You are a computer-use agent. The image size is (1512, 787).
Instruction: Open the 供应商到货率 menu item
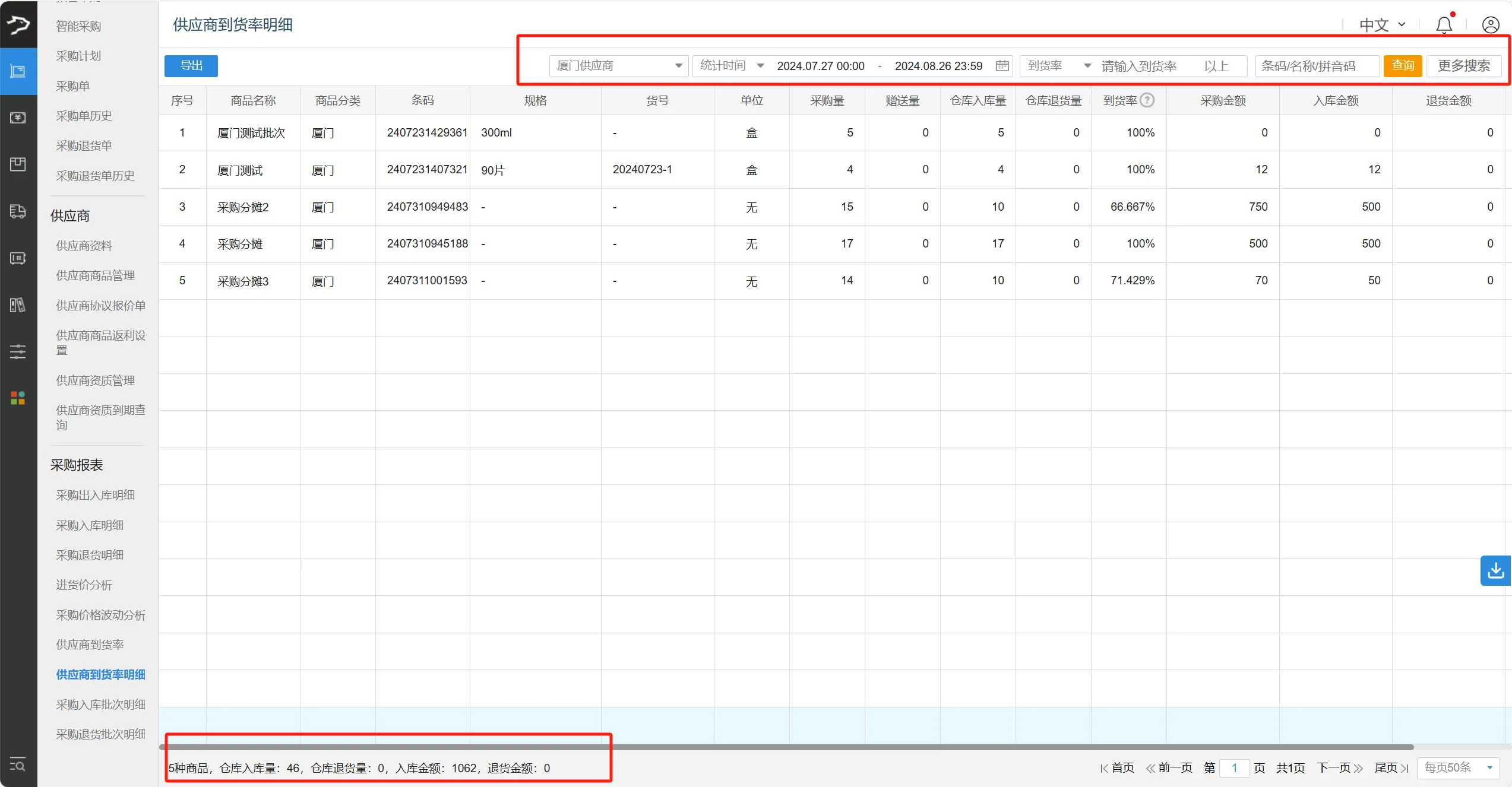[90, 645]
